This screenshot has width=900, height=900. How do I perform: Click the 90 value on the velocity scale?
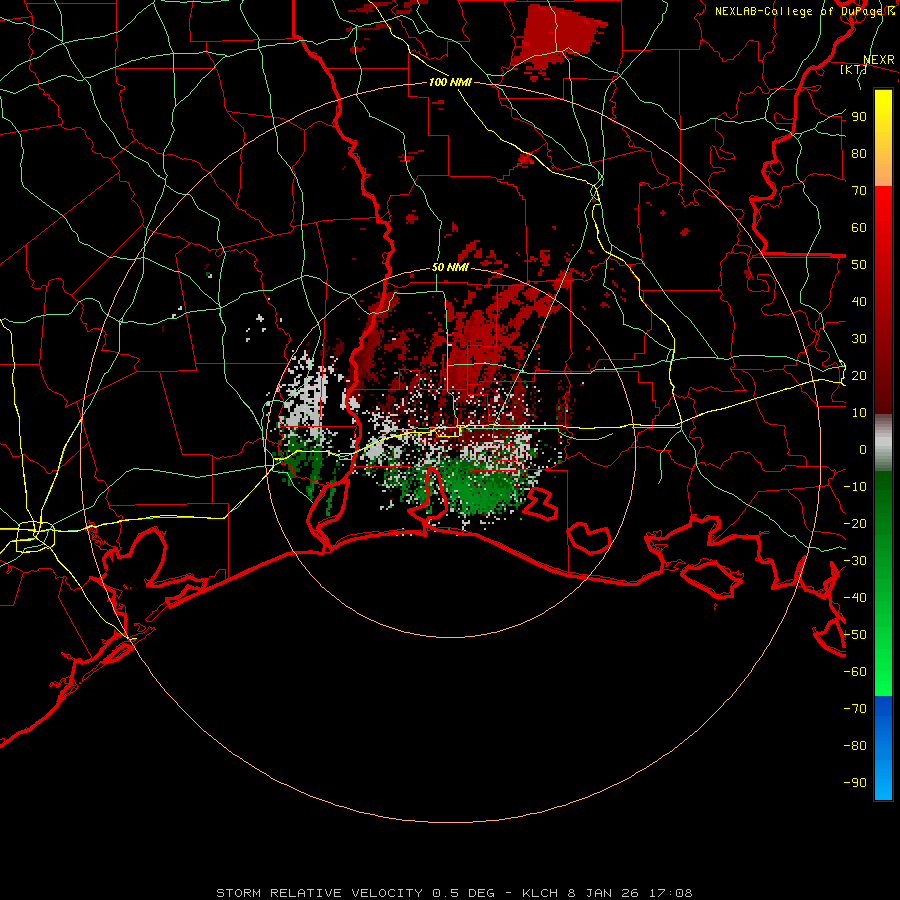coord(859,117)
